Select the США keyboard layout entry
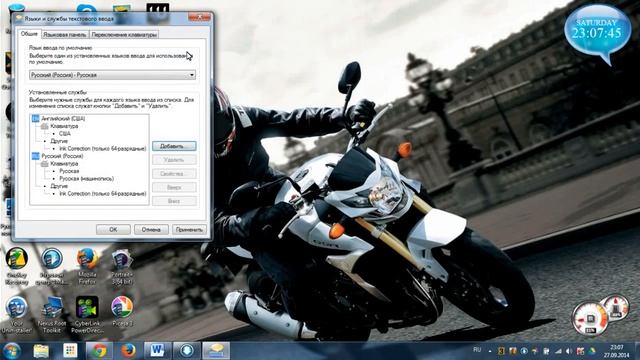Image resolution: width=640 pixels, height=360 pixels. [64, 133]
